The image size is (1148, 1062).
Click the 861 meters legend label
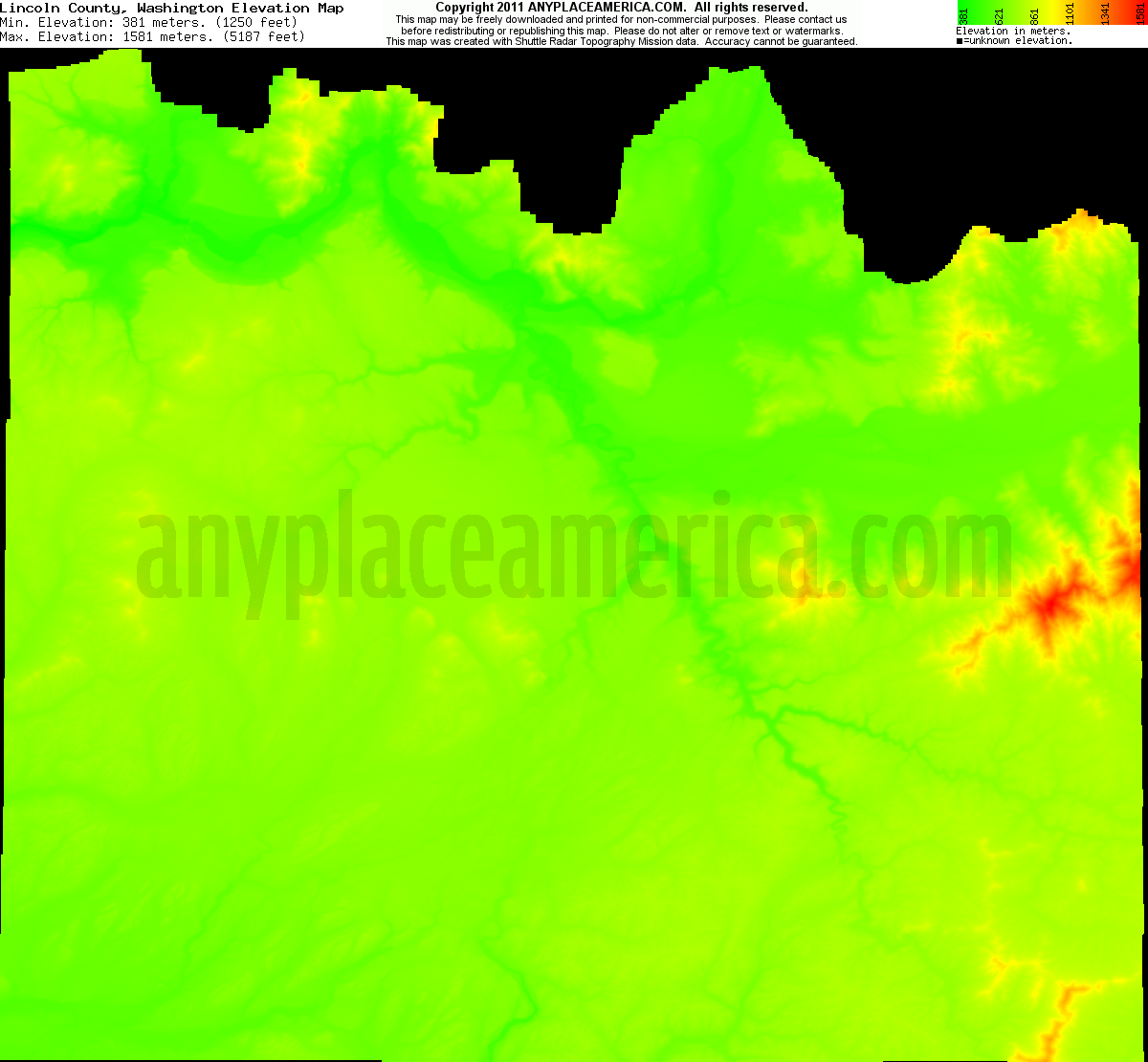coord(1033,13)
